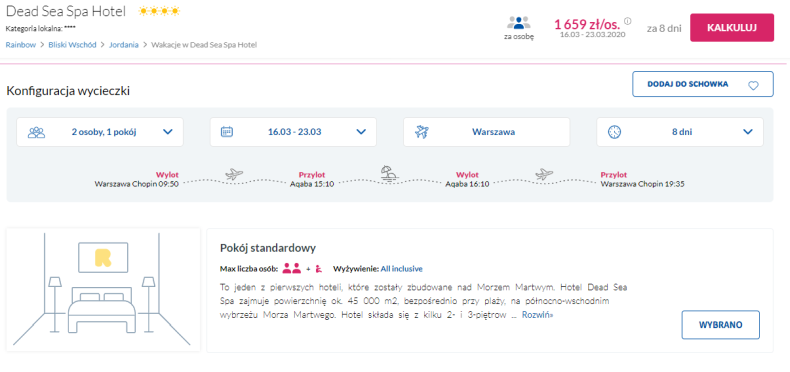Viewport: 790px width, 372px height.
Task: Expand room description with Rozwiń»
Action: [x=537, y=315]
